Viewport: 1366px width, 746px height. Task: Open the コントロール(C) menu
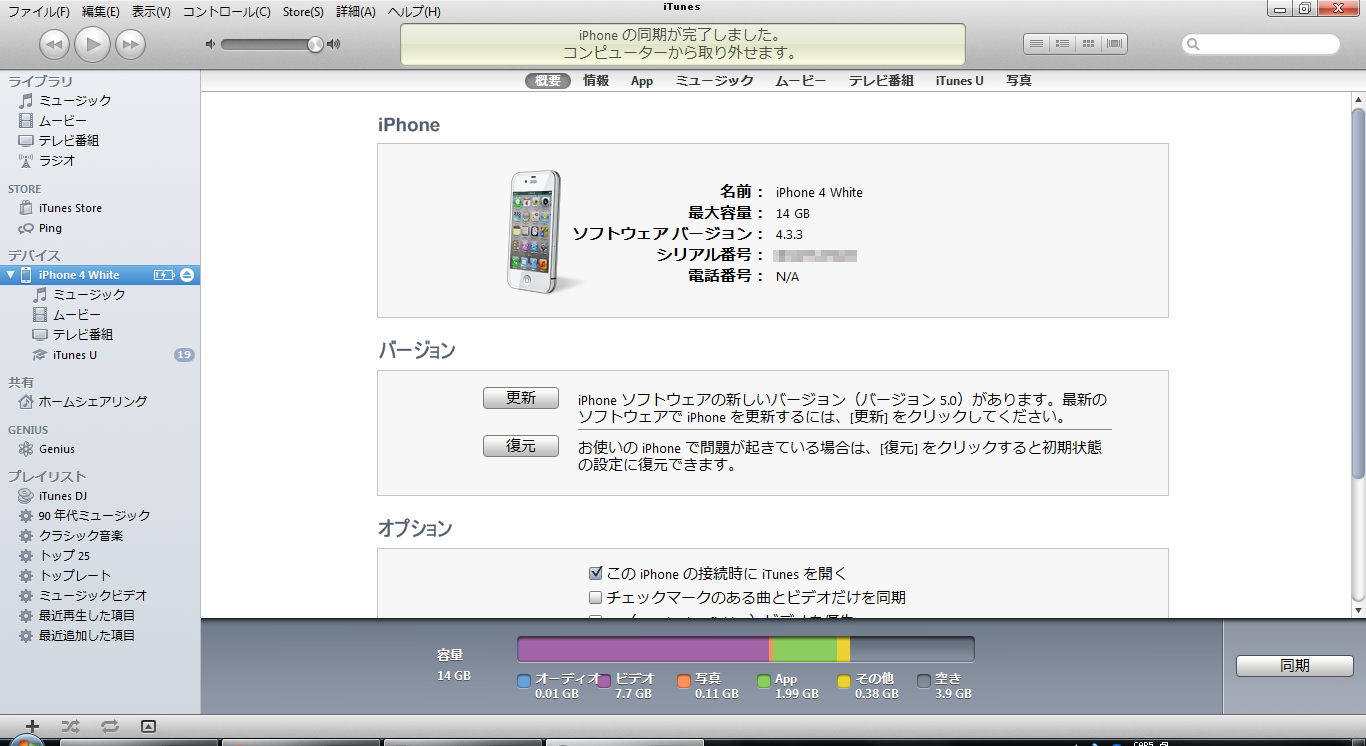[x=226, y=12]
